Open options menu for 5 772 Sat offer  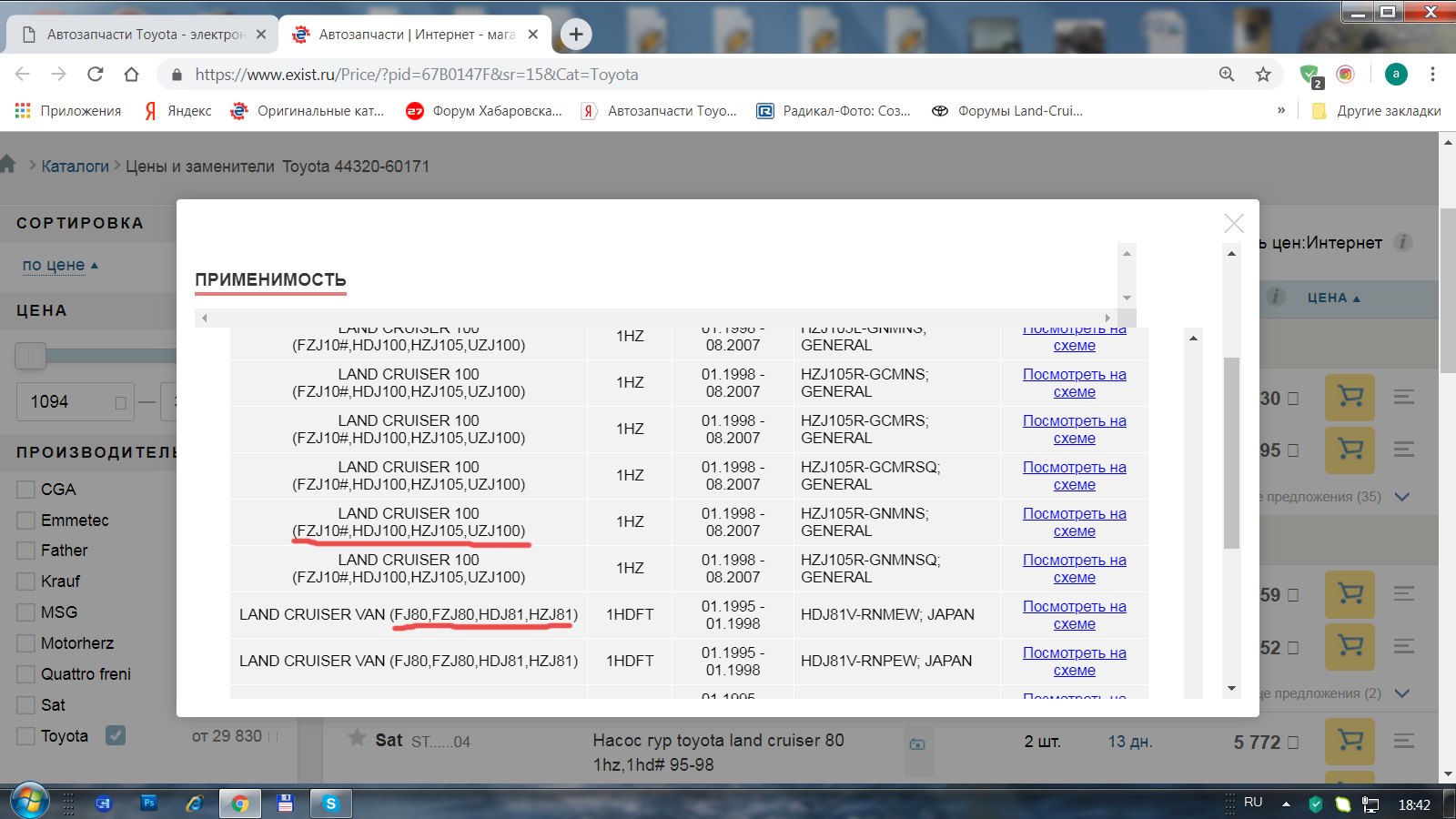coord(1404,741)
